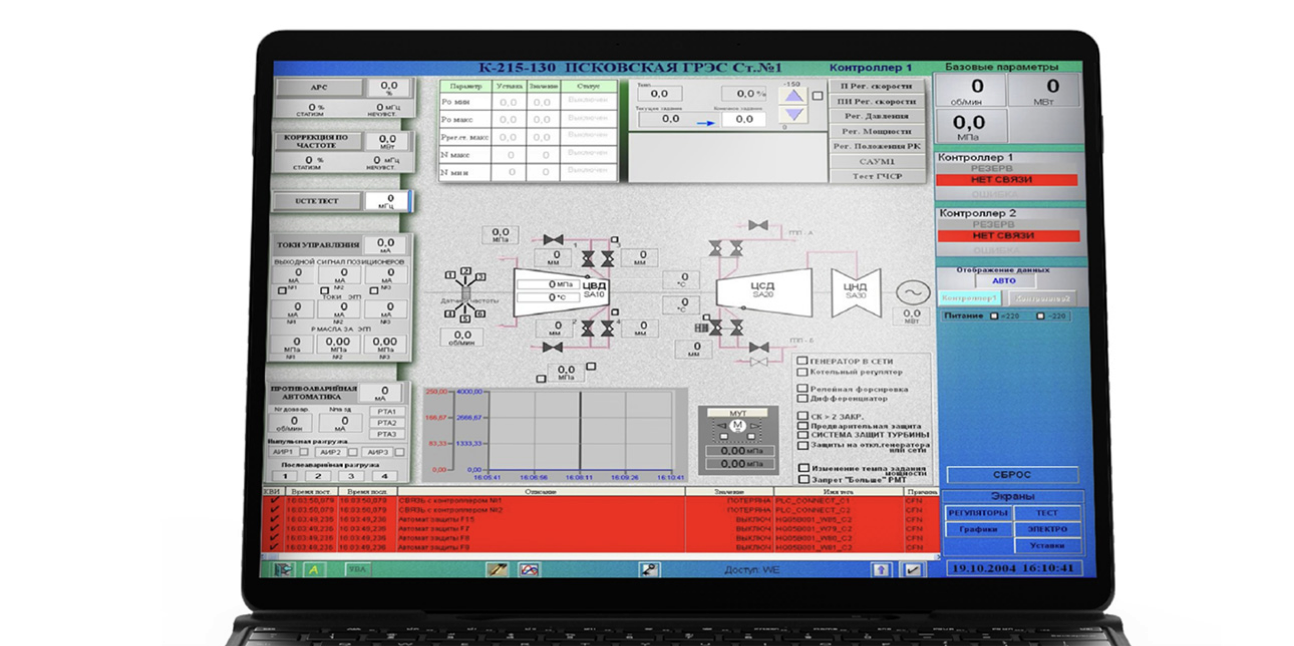Switch to the Контроллер1 data tab

point(969,298)
